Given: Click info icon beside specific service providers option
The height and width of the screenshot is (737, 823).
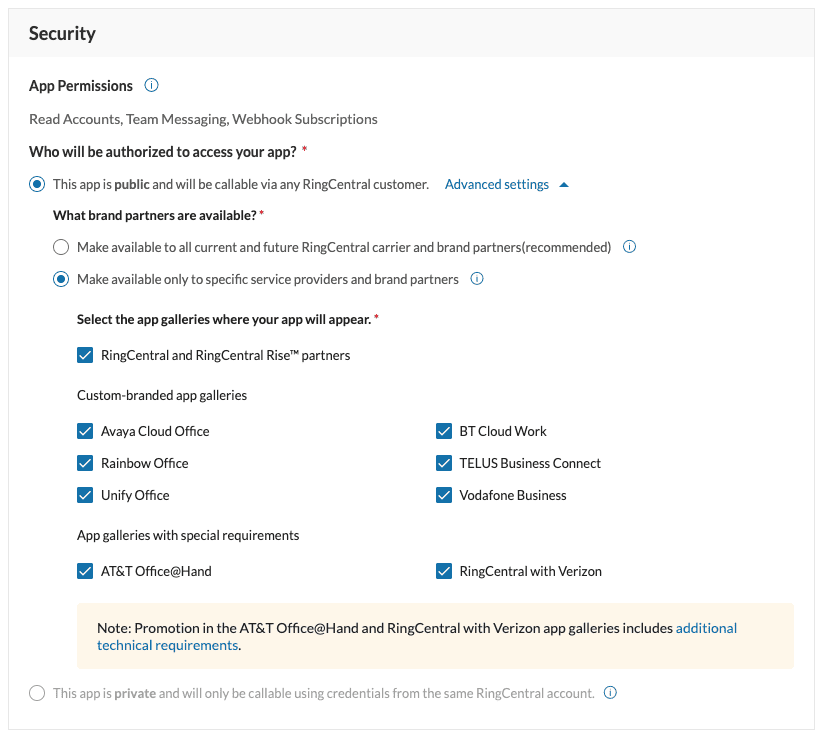Looking at the screenshot, I should (477, 279).
